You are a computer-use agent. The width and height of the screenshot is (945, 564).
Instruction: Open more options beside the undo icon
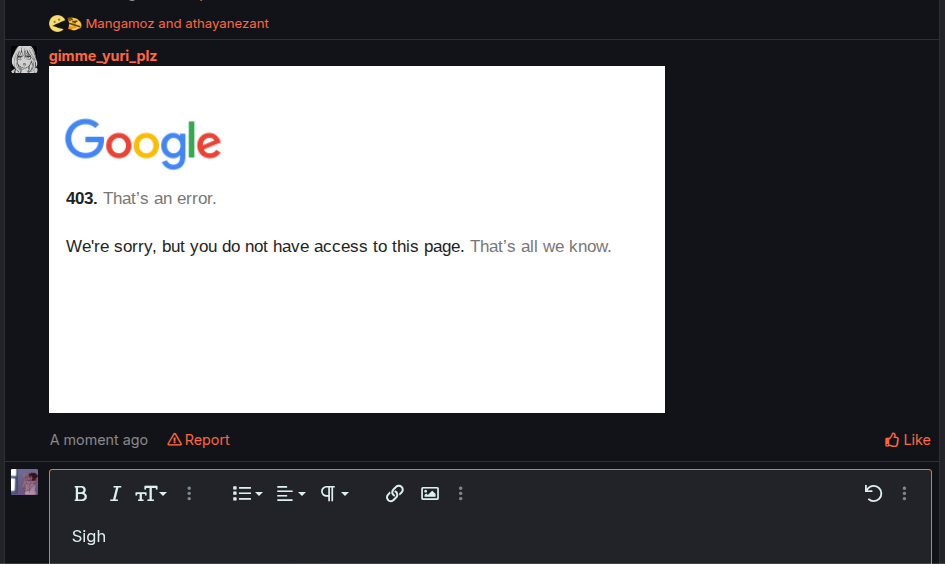(x=904, y=493)
